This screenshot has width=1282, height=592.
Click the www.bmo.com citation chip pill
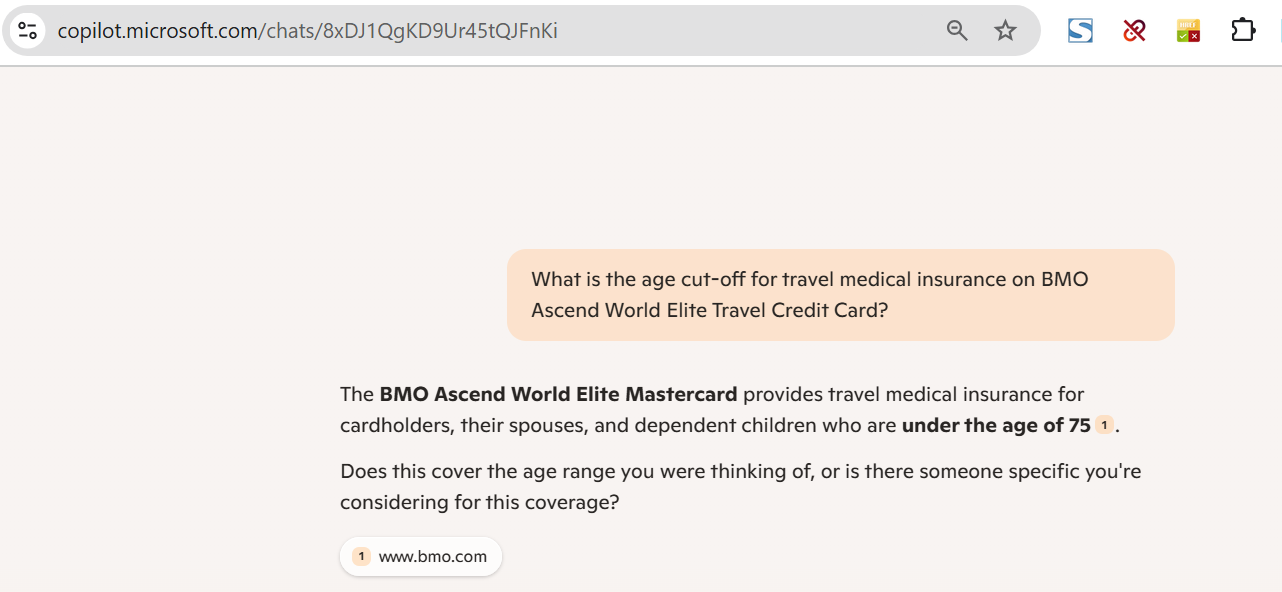(420, 556)
